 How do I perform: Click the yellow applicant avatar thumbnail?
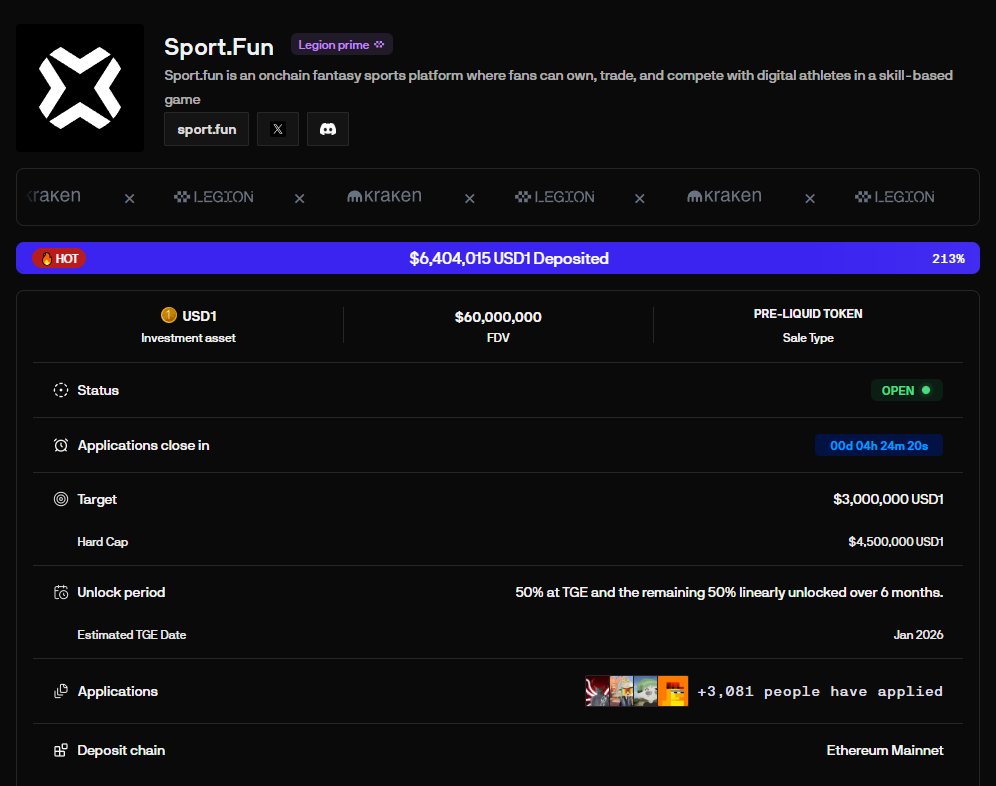pyautogui.click(x=673, y=691)
